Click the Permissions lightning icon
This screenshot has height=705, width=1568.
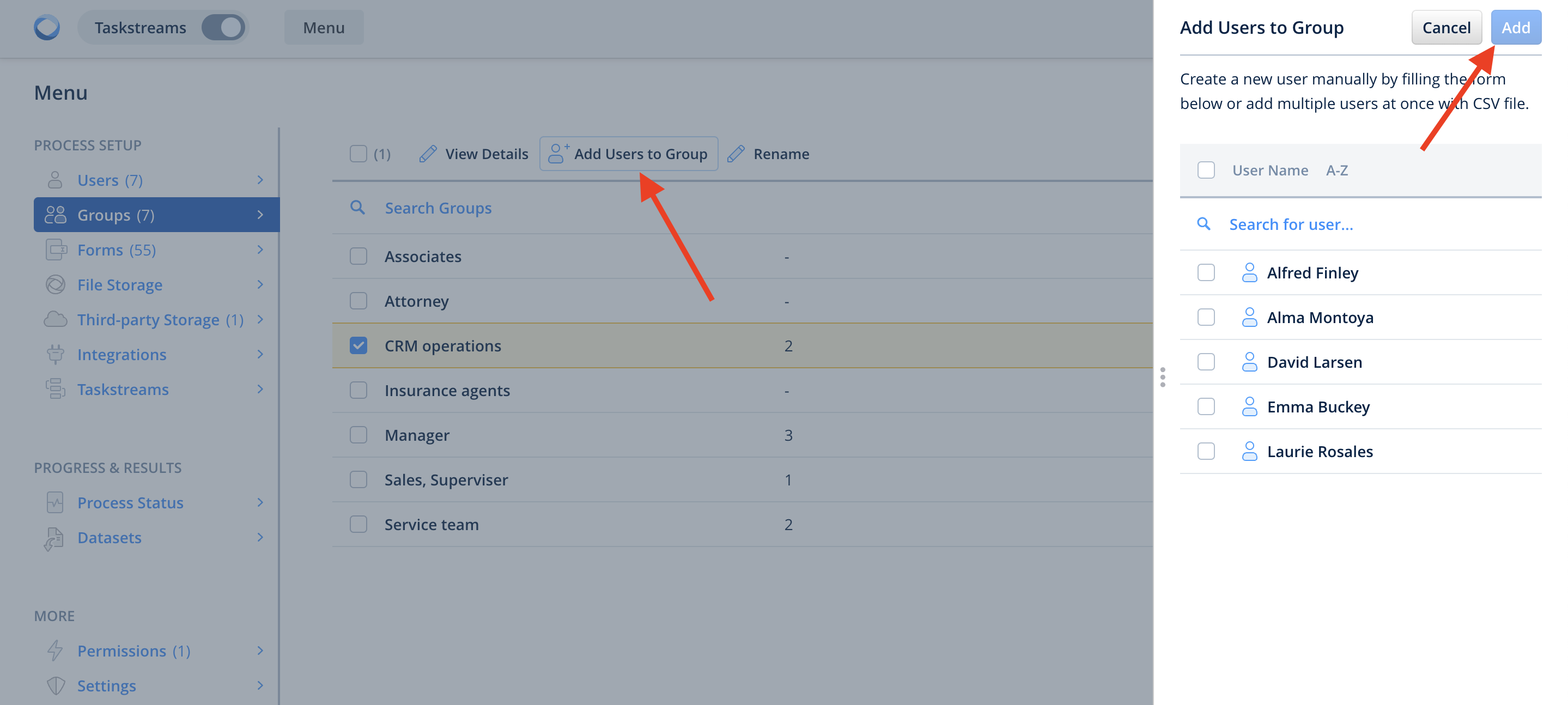pos(56,650)
